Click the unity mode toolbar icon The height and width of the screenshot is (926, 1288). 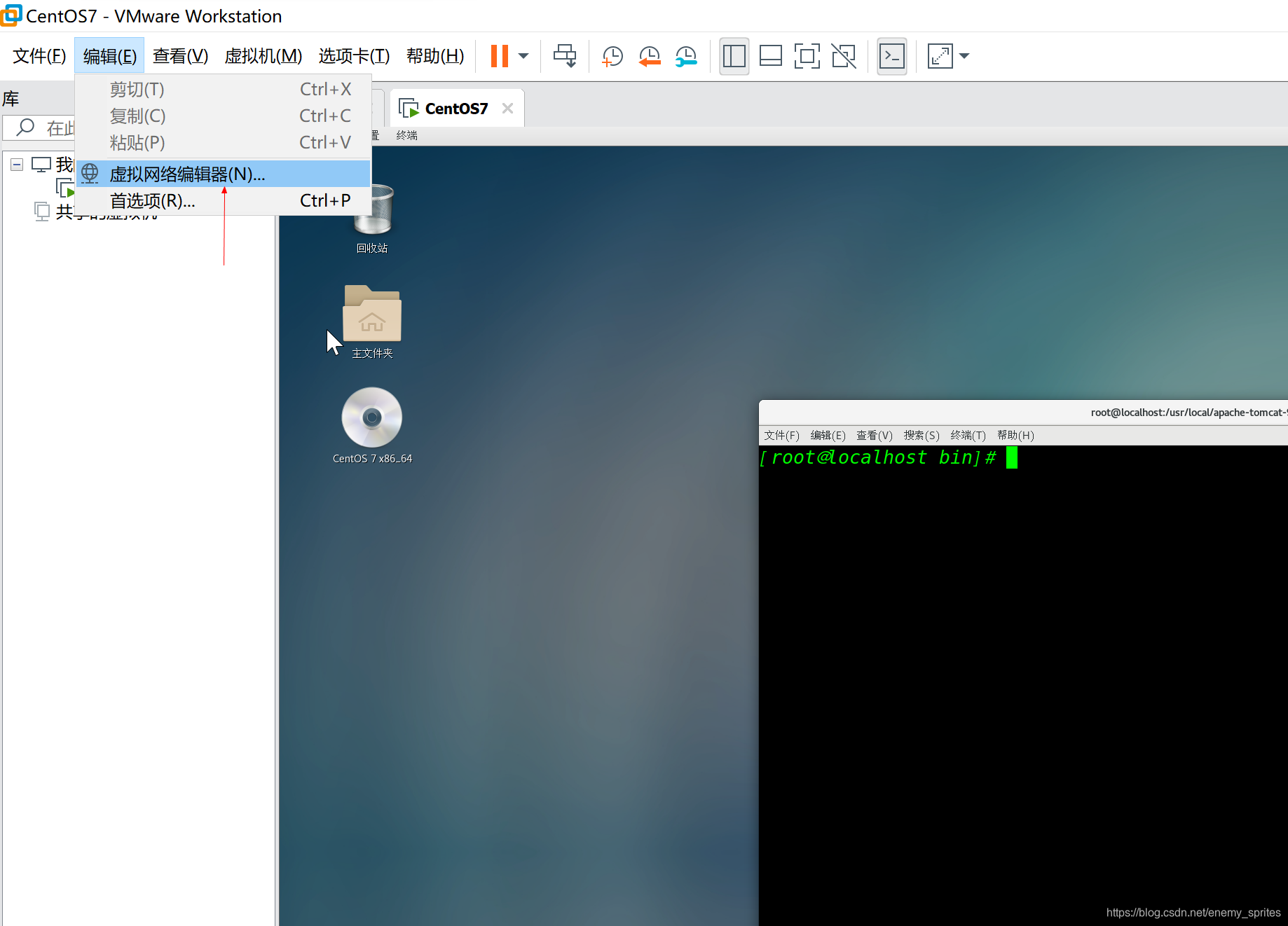click(x=844, y=56)
